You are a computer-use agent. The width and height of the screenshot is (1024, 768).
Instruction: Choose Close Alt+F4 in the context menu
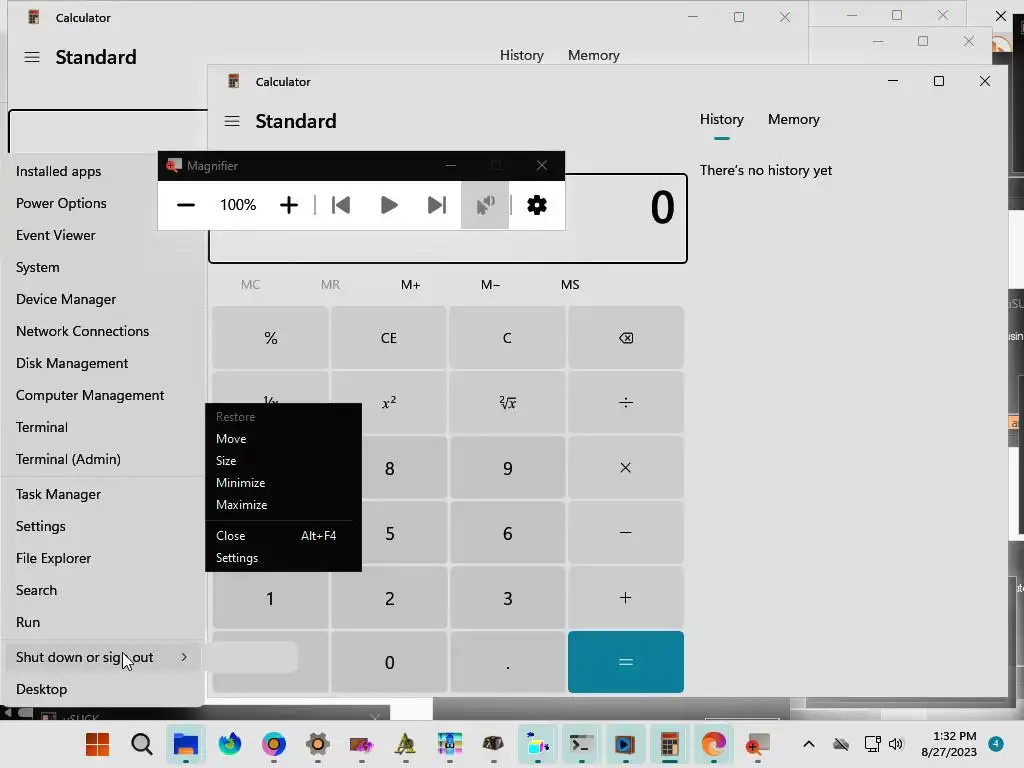click(283, 536)
